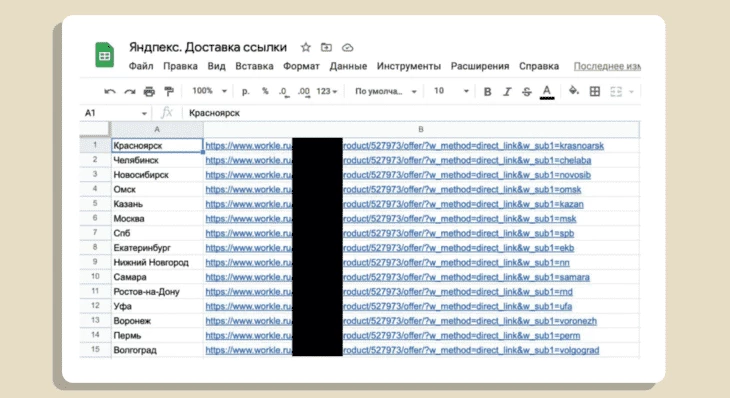Open the link ending sub1=volgograd
Screen dimensions: 730x398
tap(402, 350)
